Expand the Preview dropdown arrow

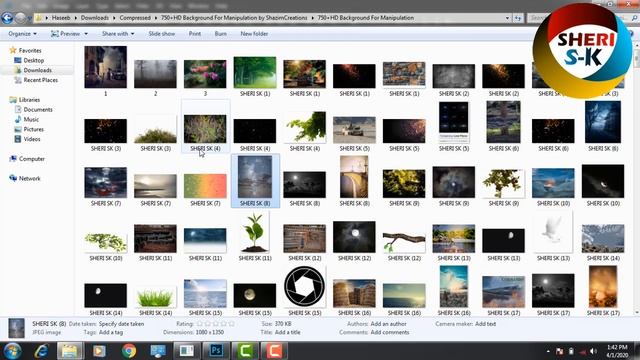tap(86, 34)
